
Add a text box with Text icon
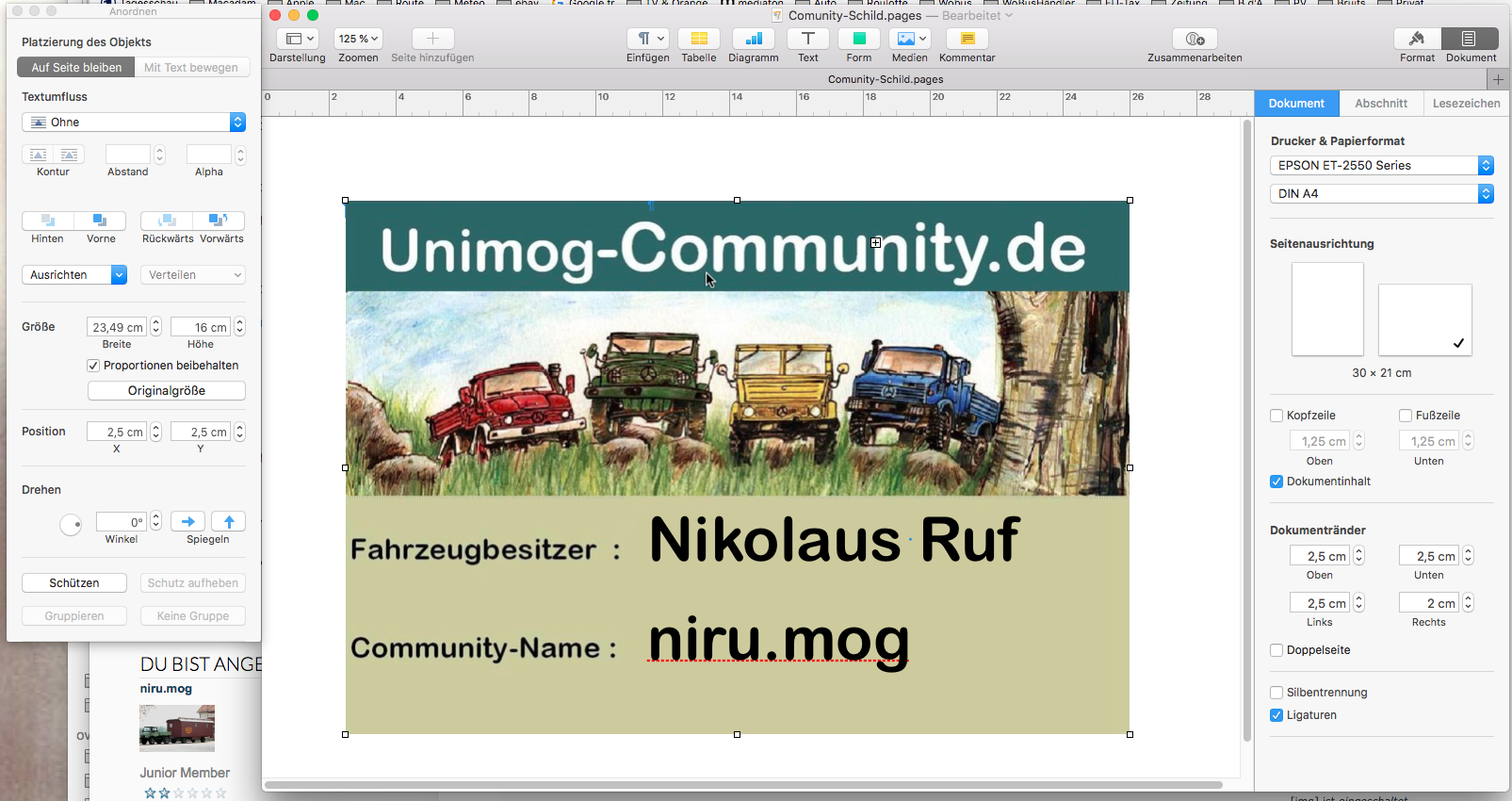808,39
